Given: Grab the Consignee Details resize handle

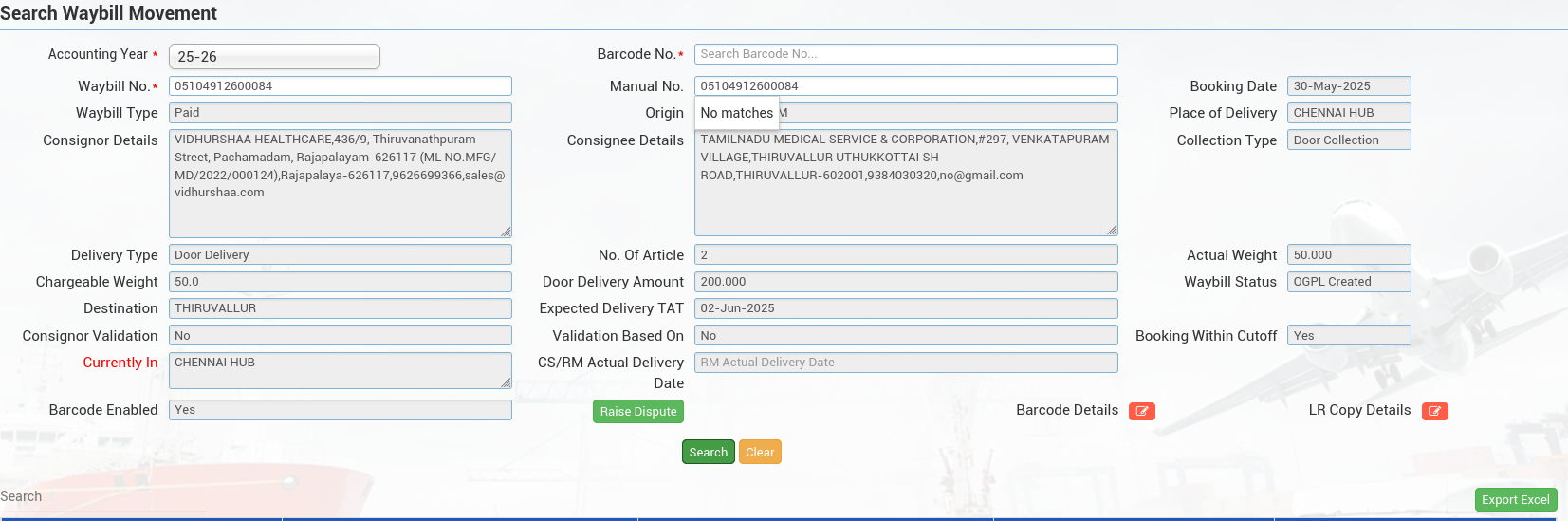Looking at the screenshot, I should click(1112, 230).
